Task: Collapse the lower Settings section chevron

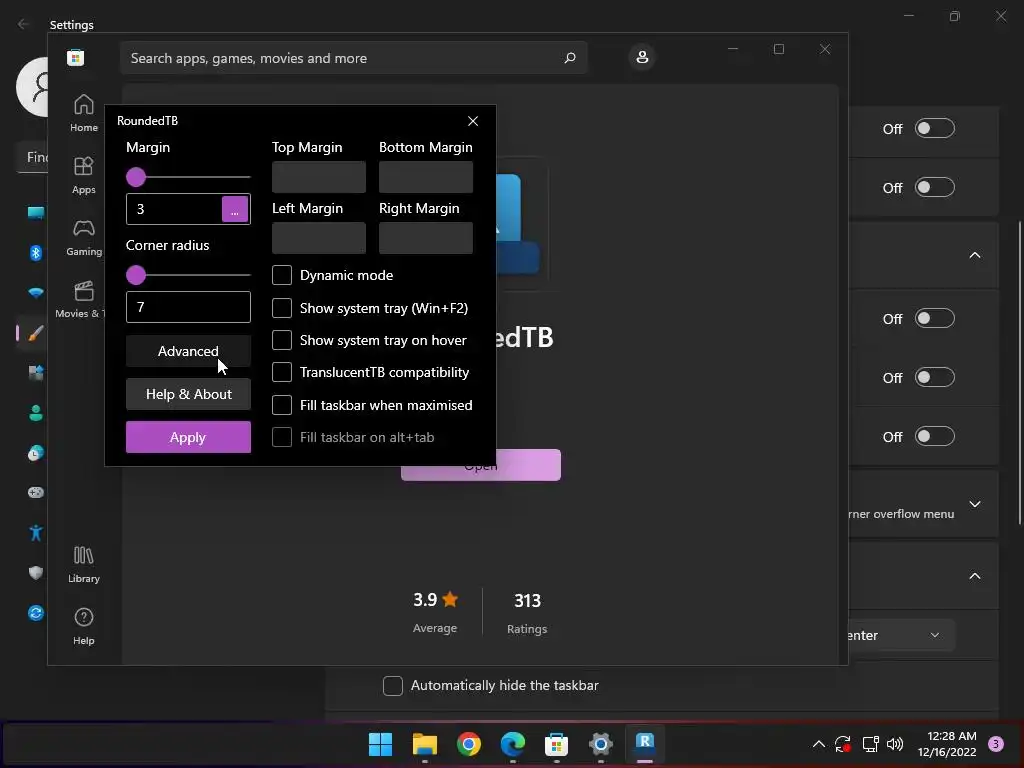Action: pyautogui.click(x=974, y=576)
